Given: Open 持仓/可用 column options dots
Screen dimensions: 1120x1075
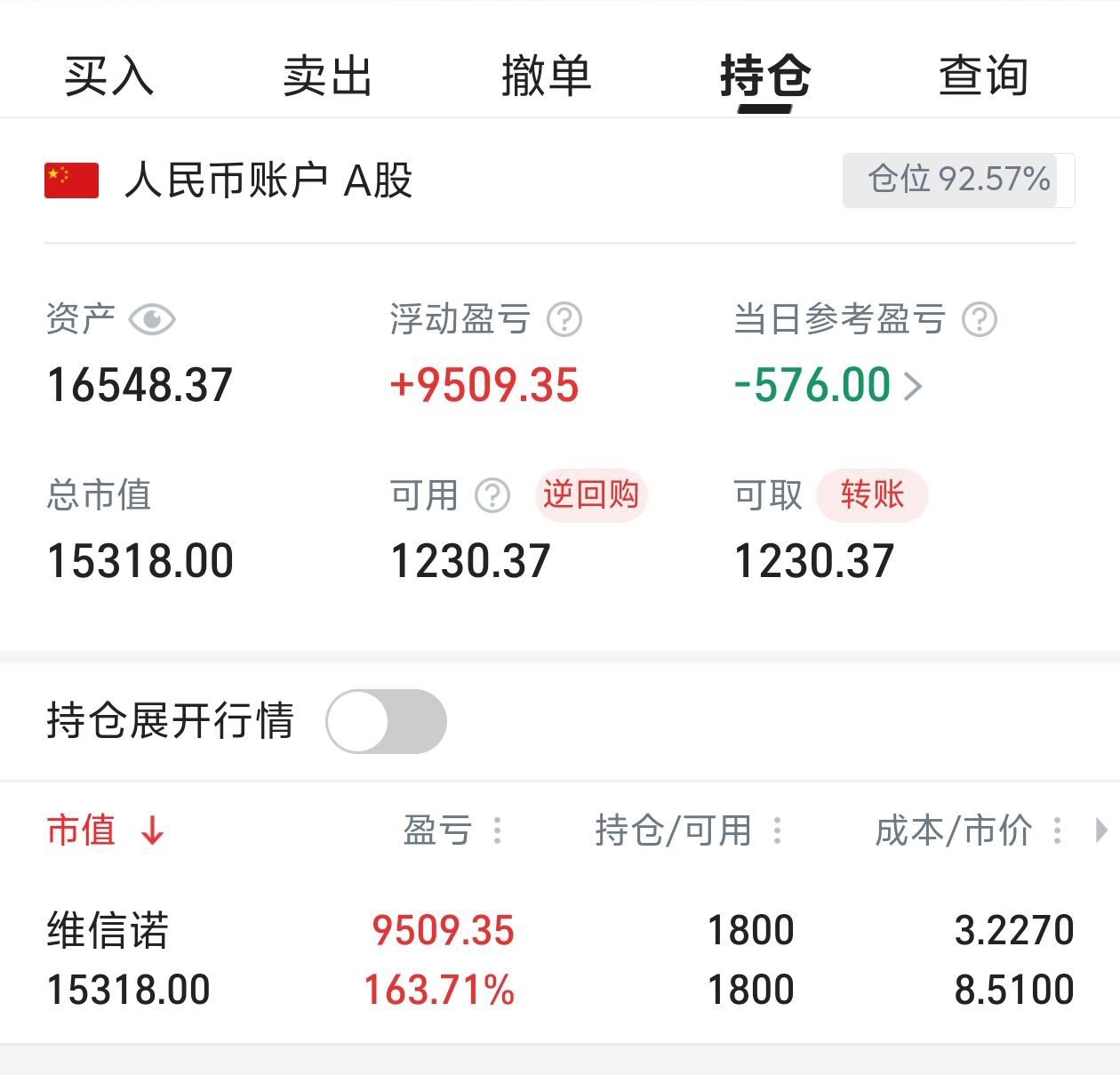Looking at the screenshot, I should click(x=777, y=830).
